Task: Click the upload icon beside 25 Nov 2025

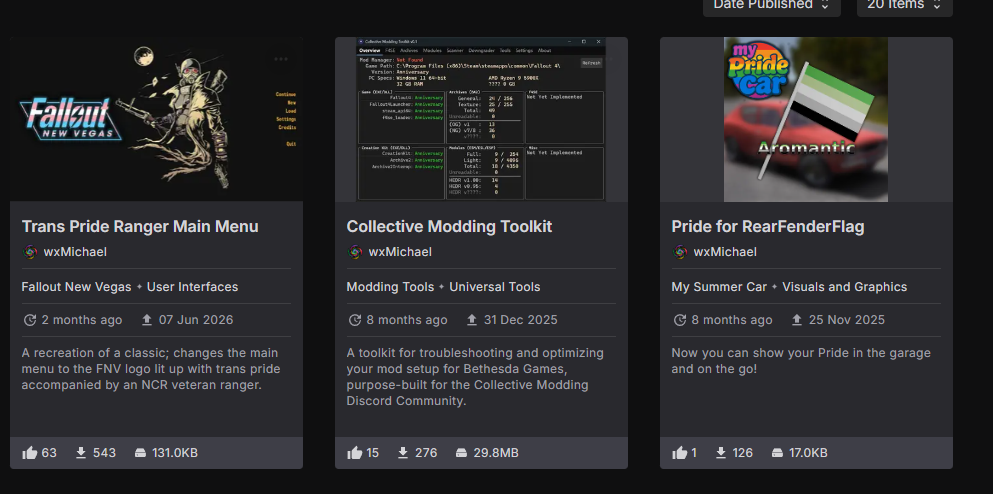Action: pos(797,320)
